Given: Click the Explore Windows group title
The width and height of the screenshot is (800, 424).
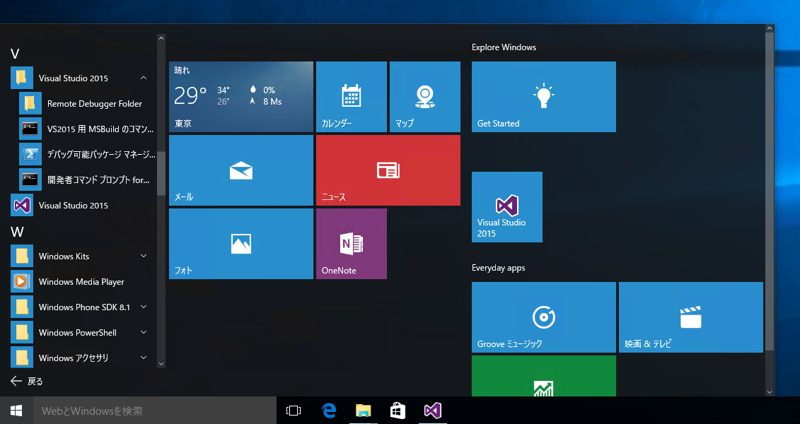Looking at the screenshot, I should coord(504,47).
